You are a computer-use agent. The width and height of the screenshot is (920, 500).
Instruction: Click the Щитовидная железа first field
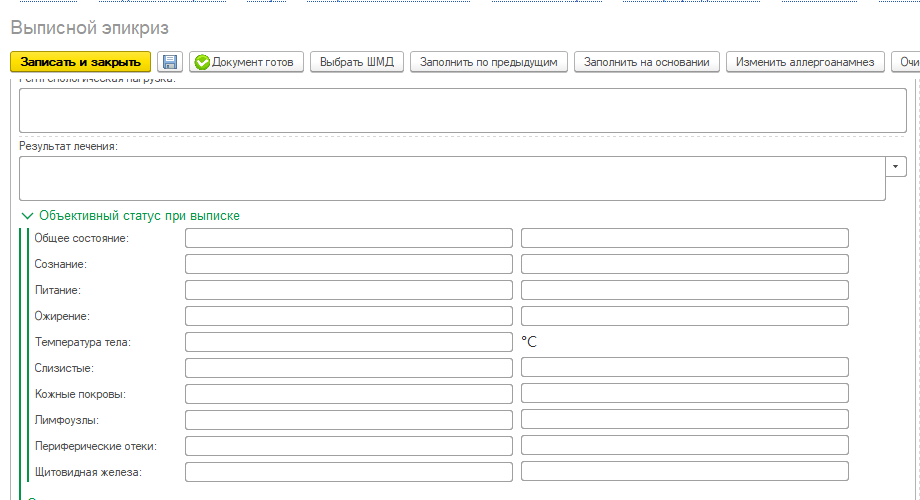[x=348, y=471]
